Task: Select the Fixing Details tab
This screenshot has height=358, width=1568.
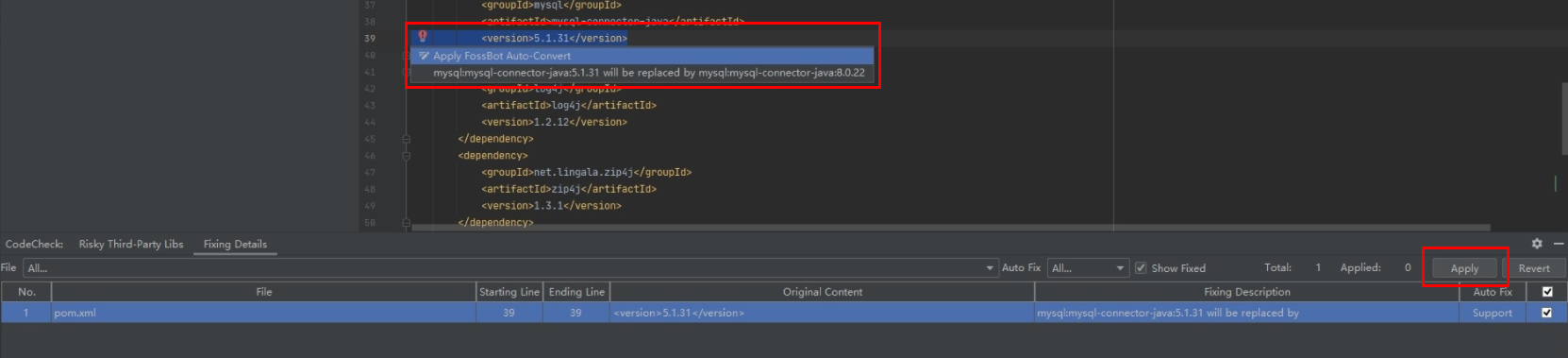Action: click(235, 244)
